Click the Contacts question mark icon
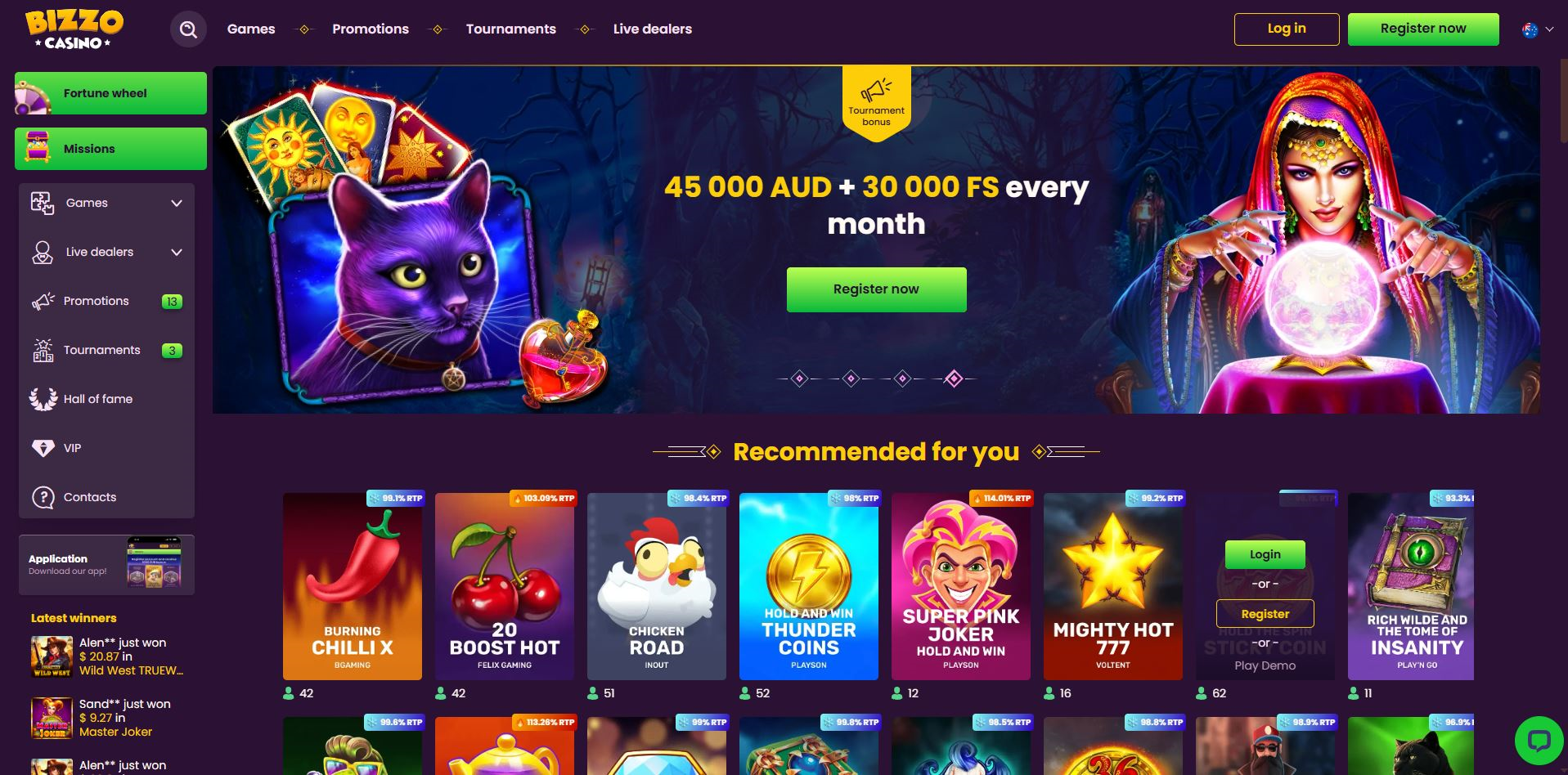 (x=43, y=497)
